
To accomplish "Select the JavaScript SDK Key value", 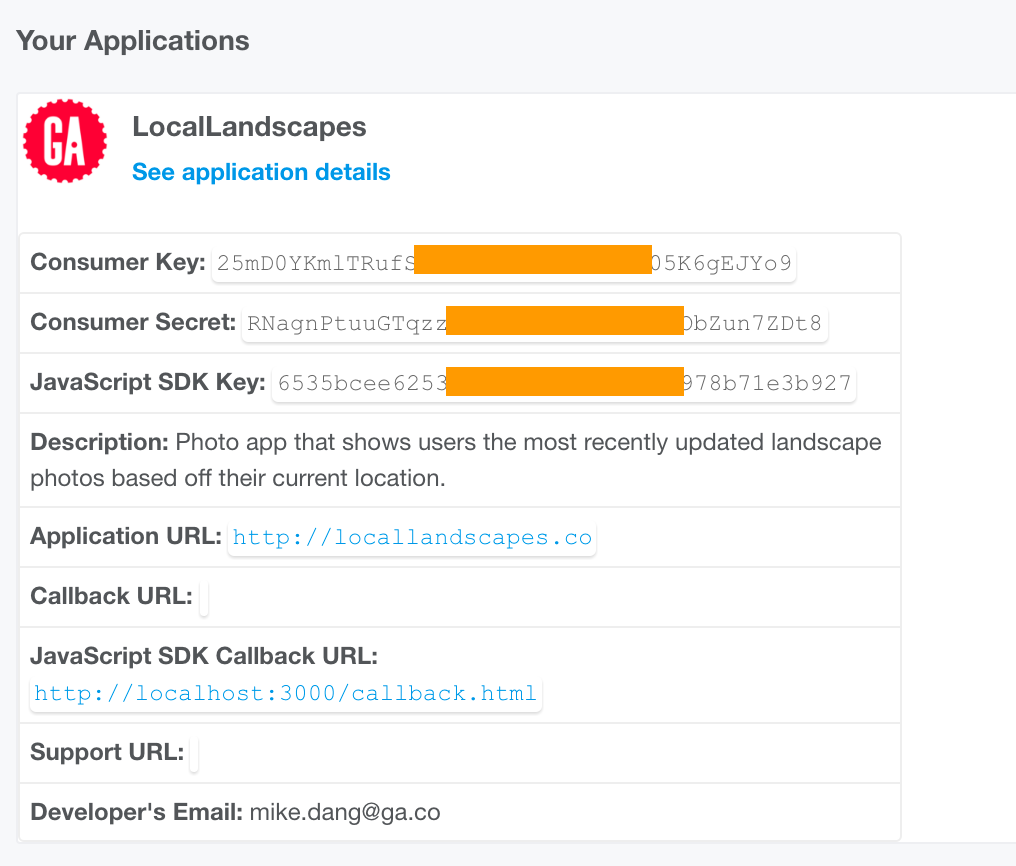I will click(564, 383).
